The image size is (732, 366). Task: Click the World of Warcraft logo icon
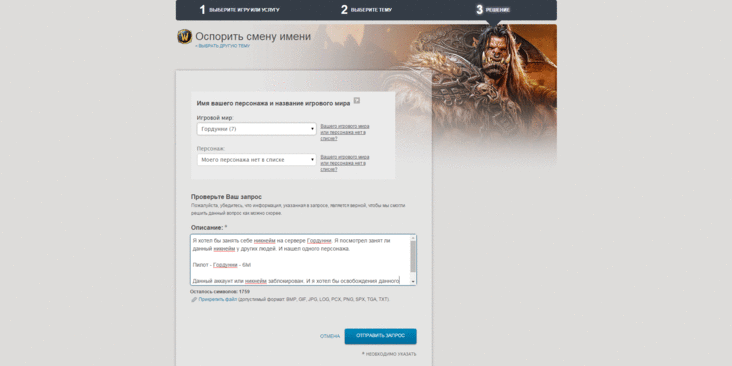(184, 36)
